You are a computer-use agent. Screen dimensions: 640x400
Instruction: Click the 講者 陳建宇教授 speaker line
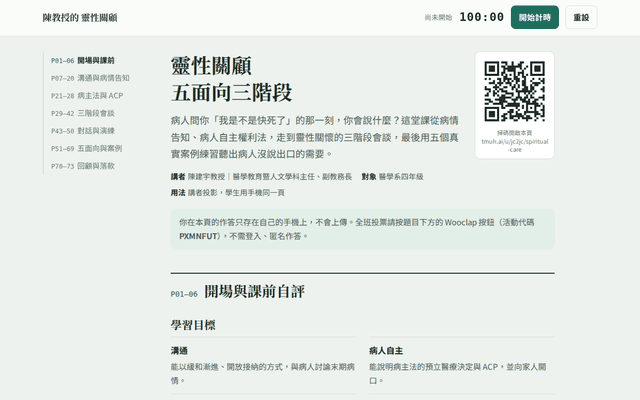click(261, 177)
